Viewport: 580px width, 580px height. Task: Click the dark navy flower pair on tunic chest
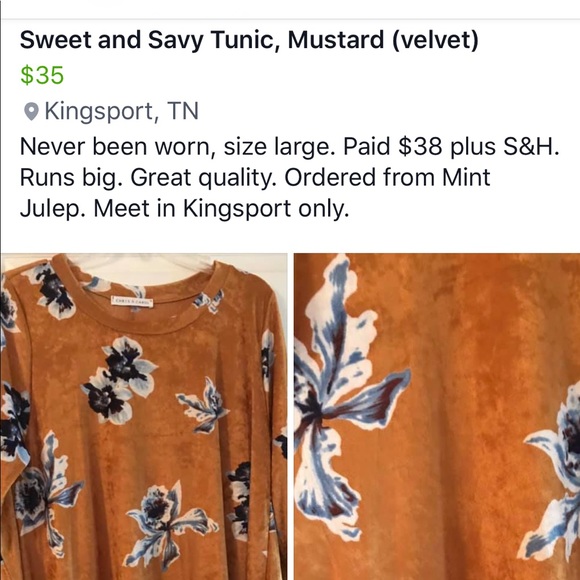click(x=119, y=381)
